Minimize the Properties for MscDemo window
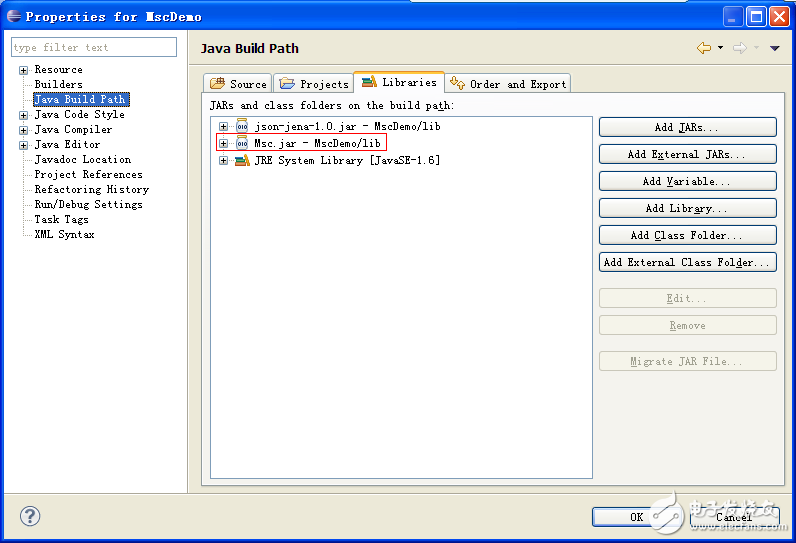Viewport: 796px width, 543px height. [733, 17]
